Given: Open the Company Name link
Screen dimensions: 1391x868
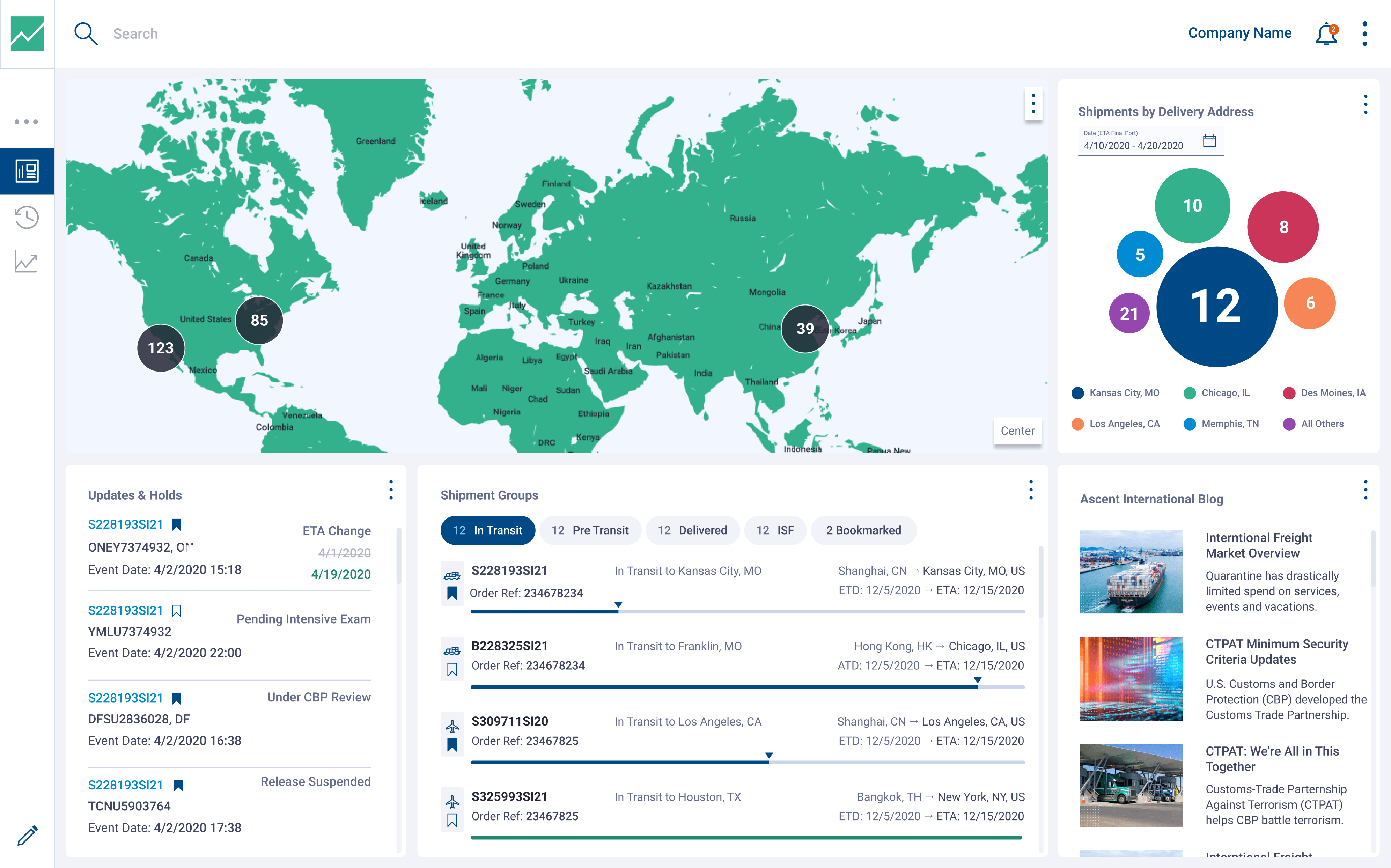Looking at the screenshot, I should tap(1239, 33).
